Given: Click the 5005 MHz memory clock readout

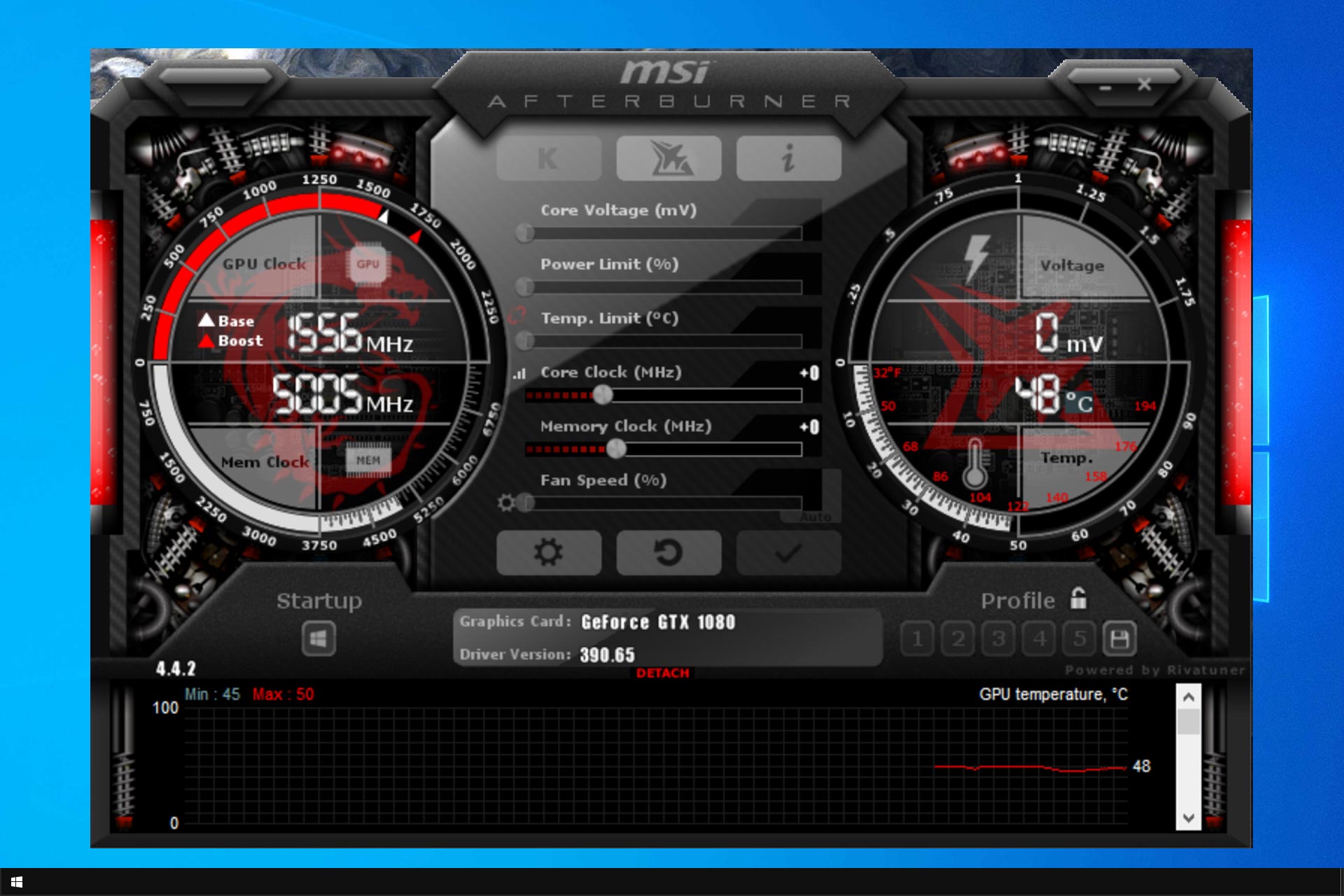Looking at the screenshot, I should coord(342,393).
